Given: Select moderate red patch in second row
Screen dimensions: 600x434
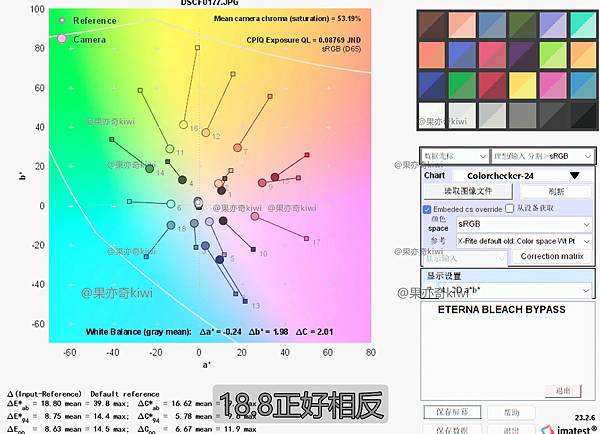Looking at the screenshot, I should [x=492, y=55].
